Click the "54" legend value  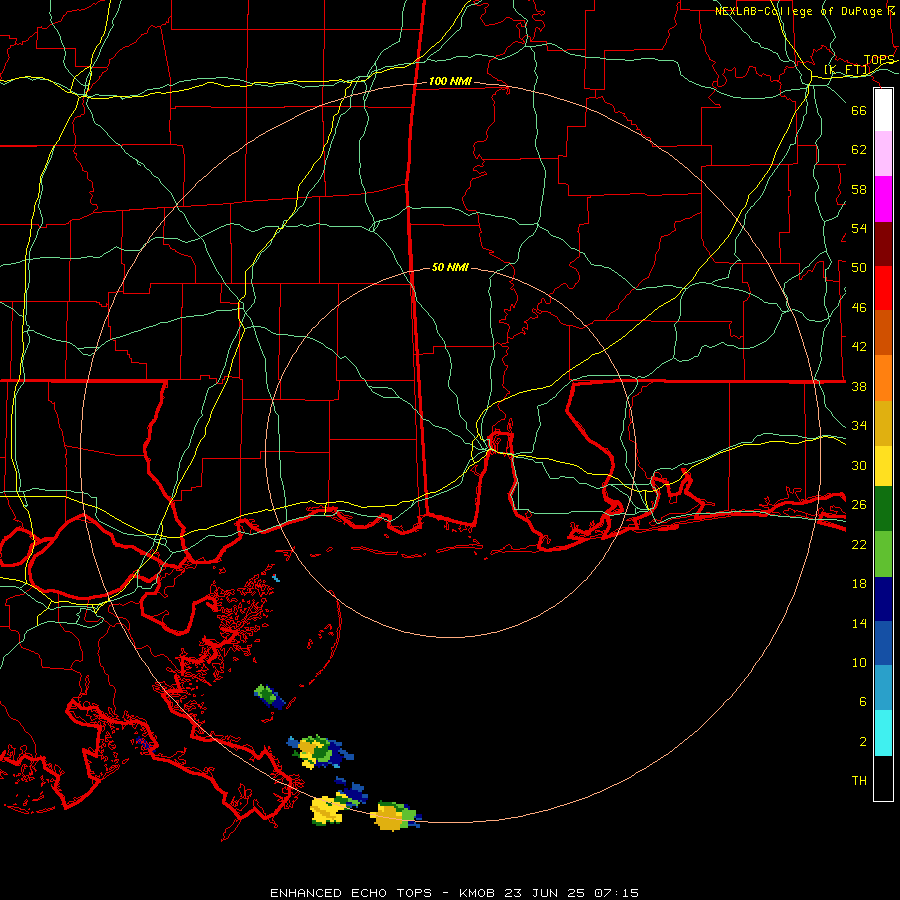(x=859, y=228)
